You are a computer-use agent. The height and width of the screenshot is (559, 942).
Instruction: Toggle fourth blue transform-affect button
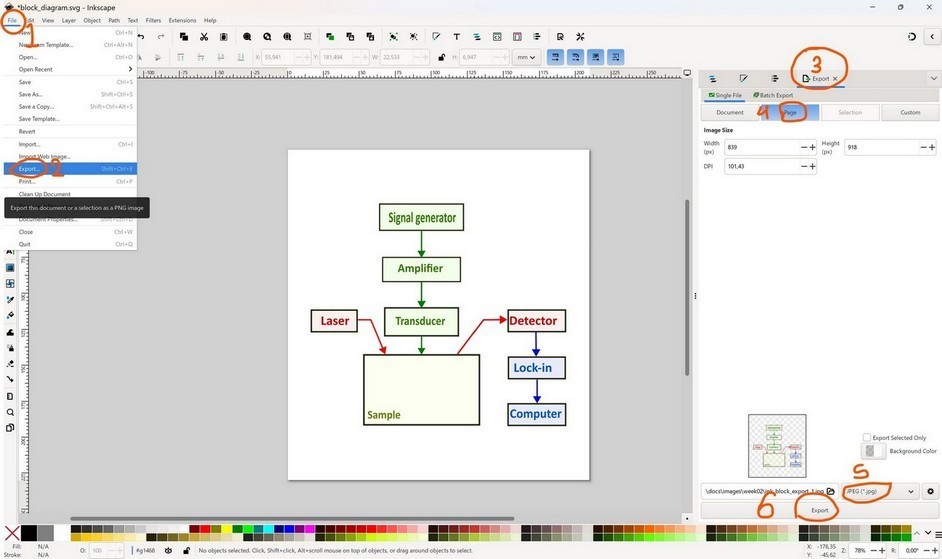pyautogui.click(x=616, y=57)
